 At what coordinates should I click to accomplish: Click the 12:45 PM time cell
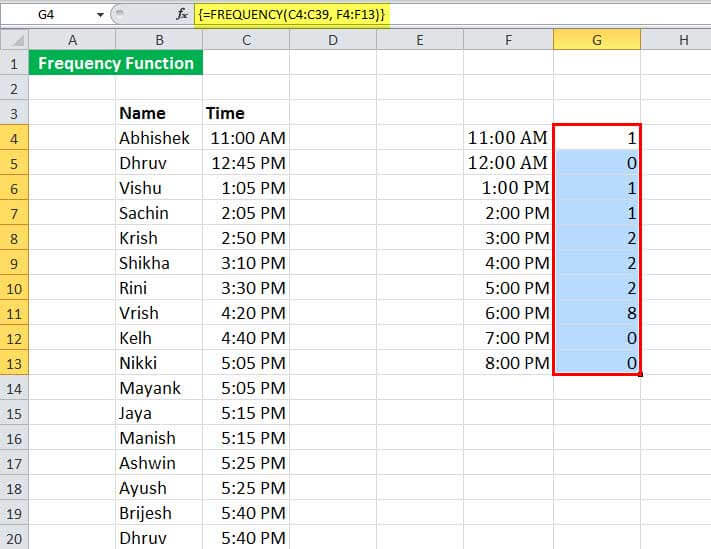coord(245,163)
